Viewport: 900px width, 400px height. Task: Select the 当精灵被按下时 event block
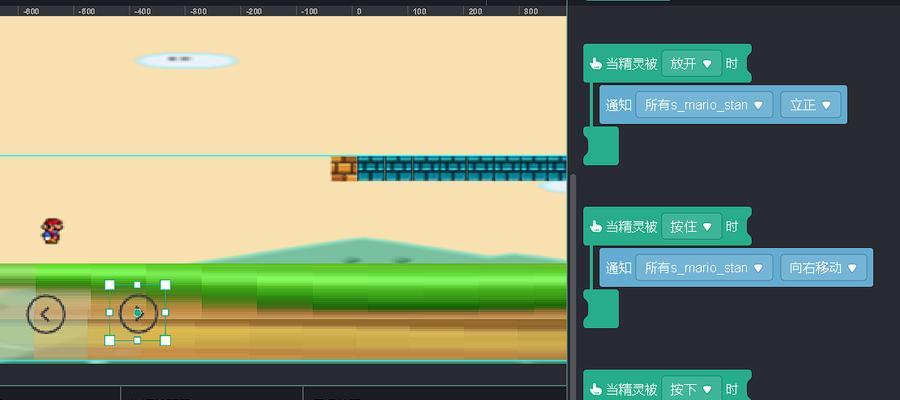(667, 387)
